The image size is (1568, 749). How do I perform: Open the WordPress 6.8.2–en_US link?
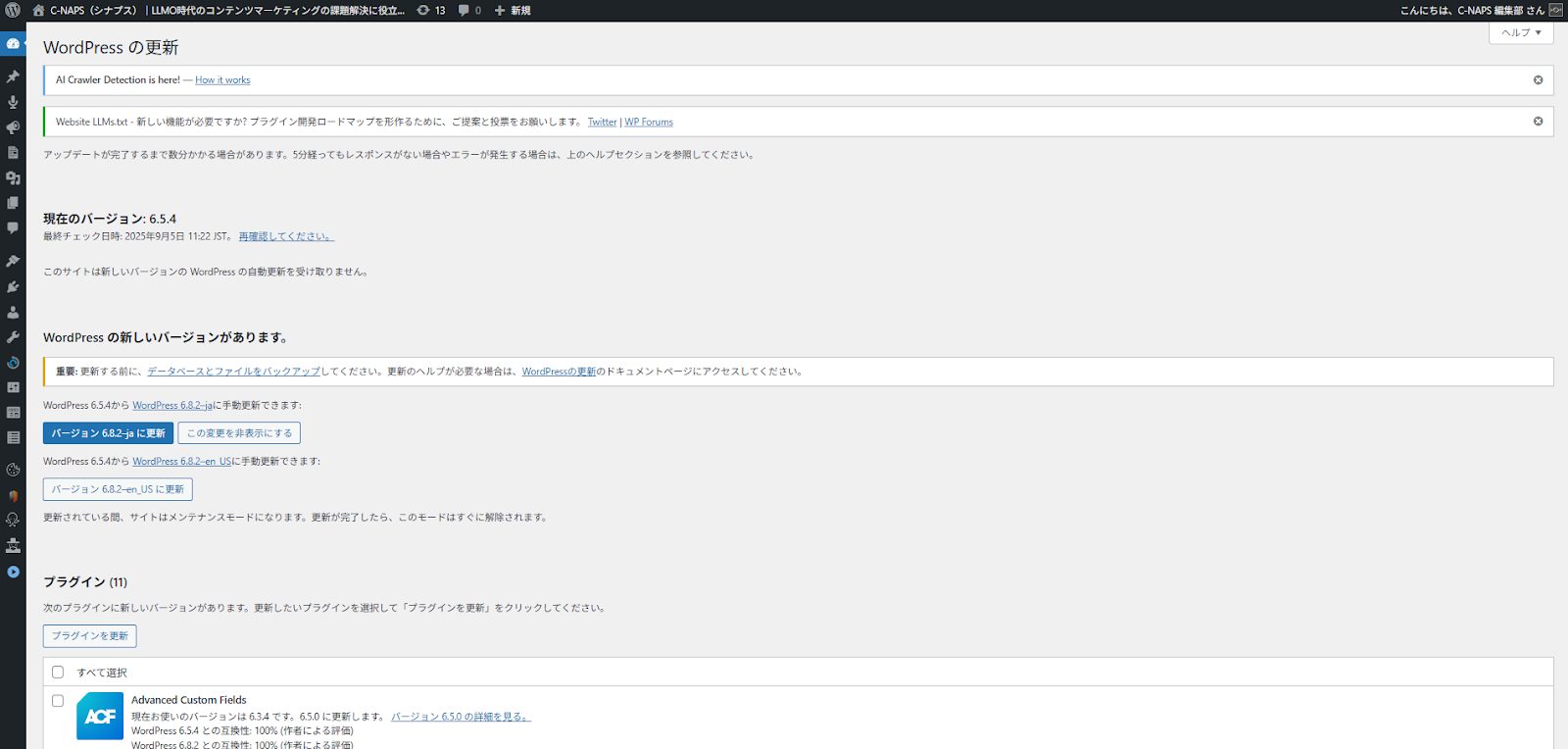(182, 461)
